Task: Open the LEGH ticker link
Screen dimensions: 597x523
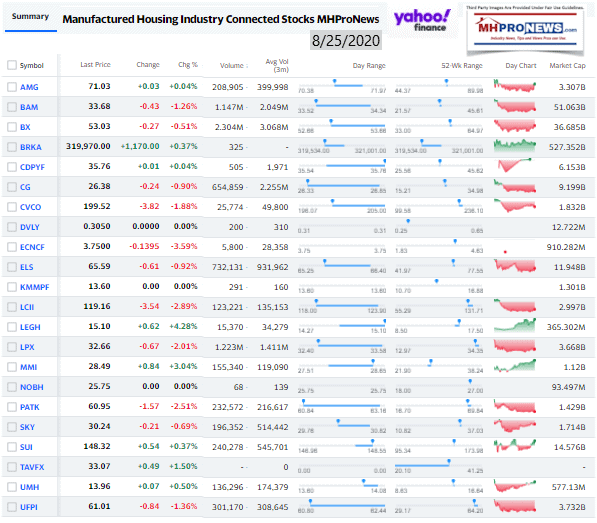Action: click(x=30, y=327)
